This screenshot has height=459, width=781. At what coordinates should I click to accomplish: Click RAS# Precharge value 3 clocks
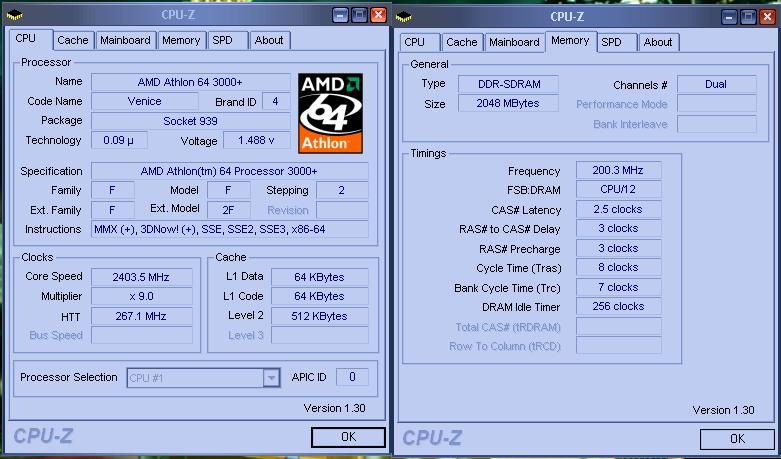point(619,248)
